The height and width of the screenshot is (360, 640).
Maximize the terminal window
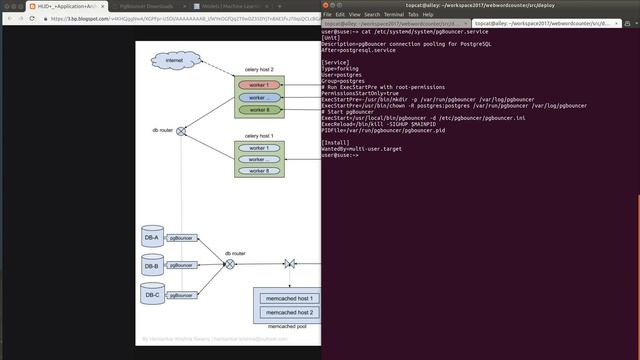click(340, 5)
